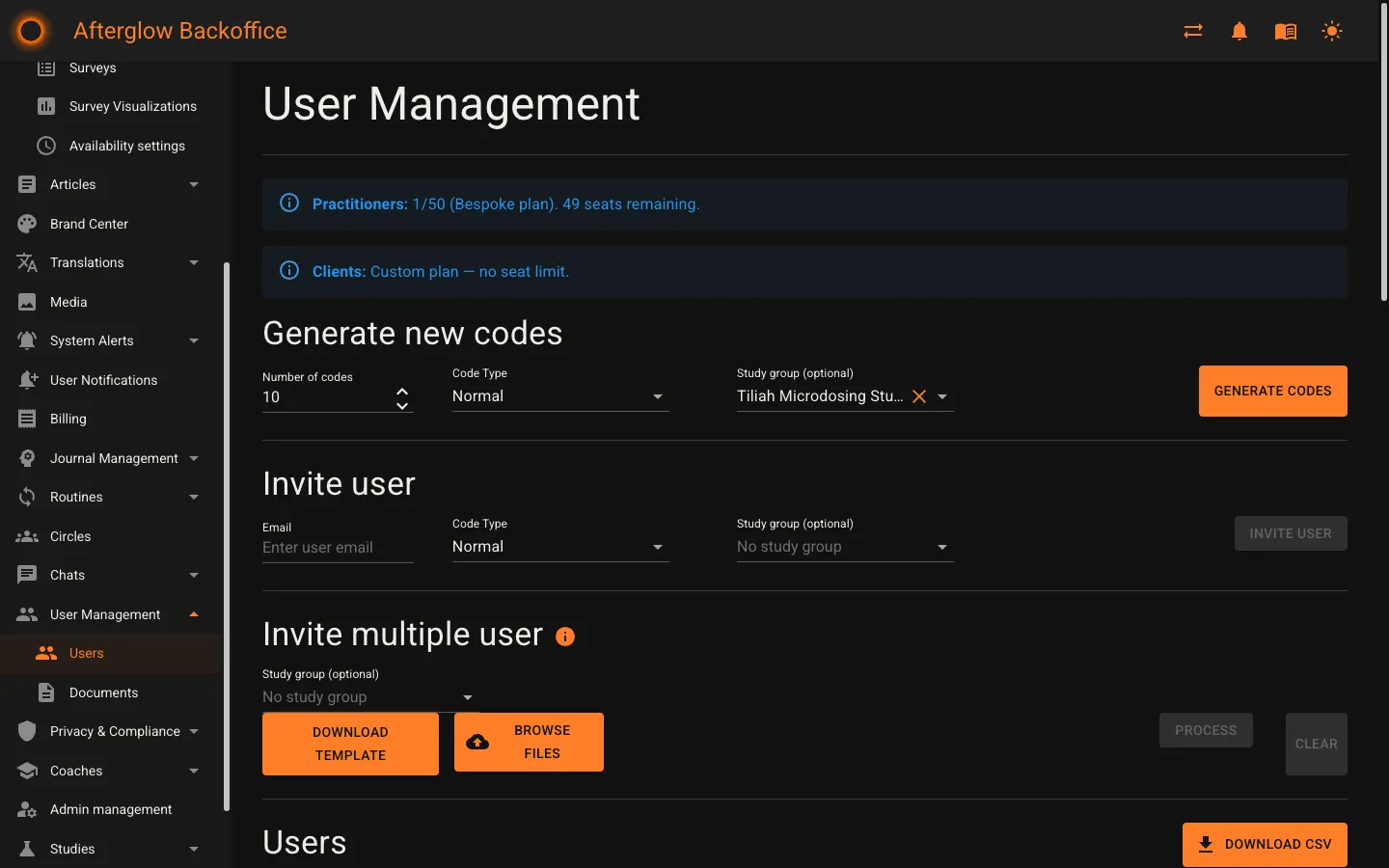Click User Notifications bell-plus icon

click(x=27, y=380)
